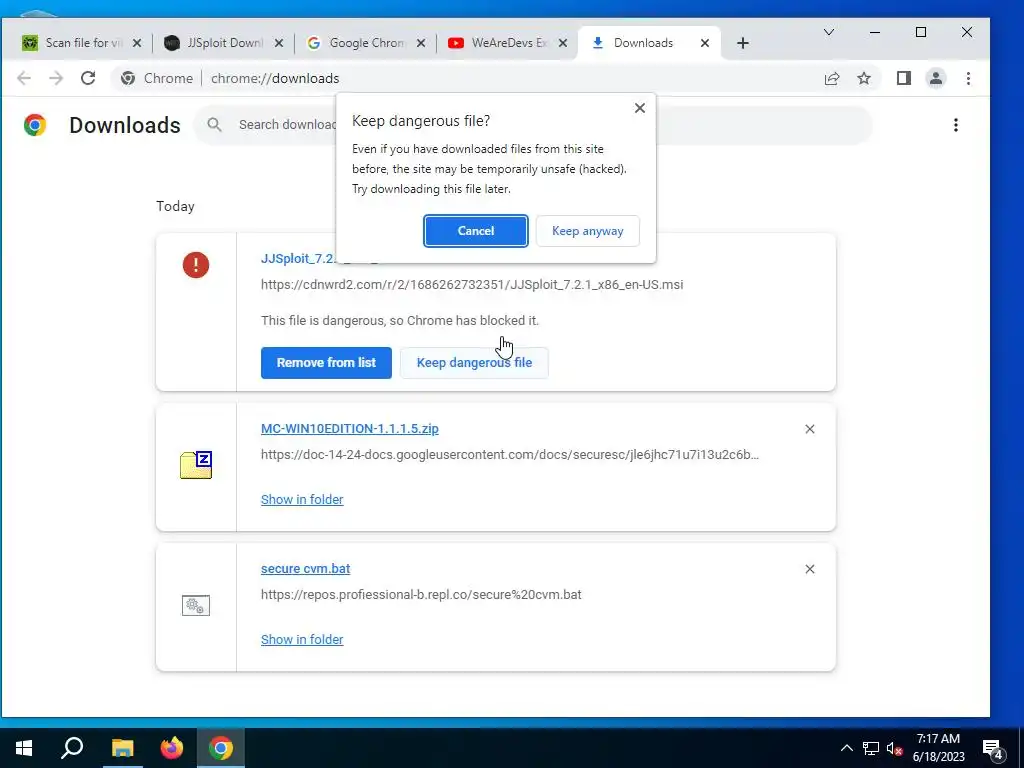1024x768 pixels.
Task: Open the profile avatar menu
Action: pyautogui.click(x=936, y=78)
